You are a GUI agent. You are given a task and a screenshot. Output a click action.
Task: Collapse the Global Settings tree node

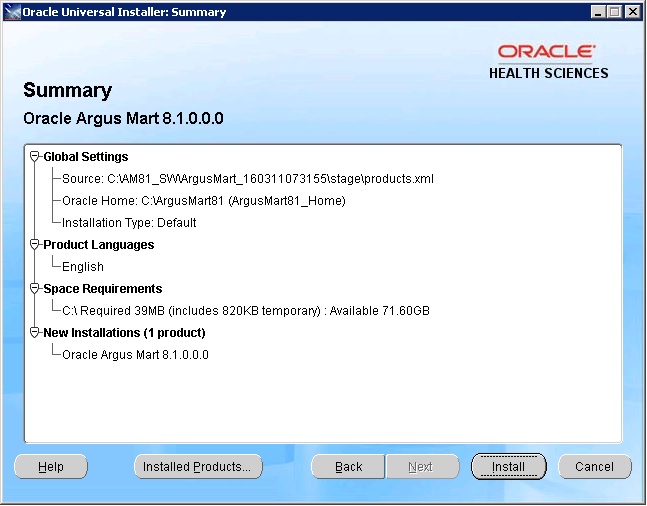click(35, 157)
